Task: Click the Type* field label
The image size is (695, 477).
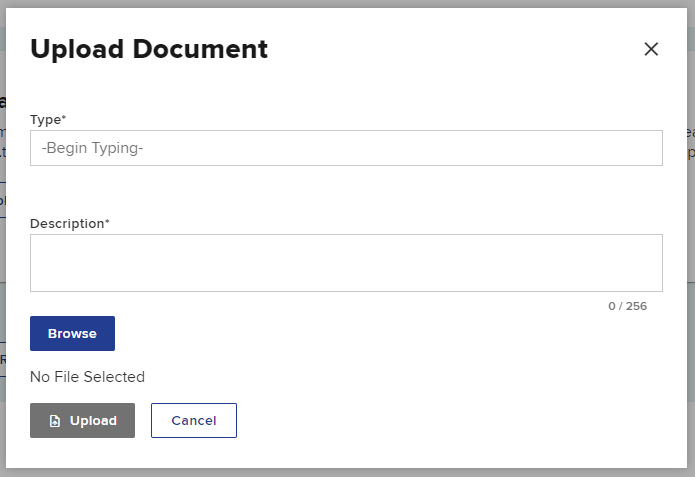Action: [x=47, y=119]
